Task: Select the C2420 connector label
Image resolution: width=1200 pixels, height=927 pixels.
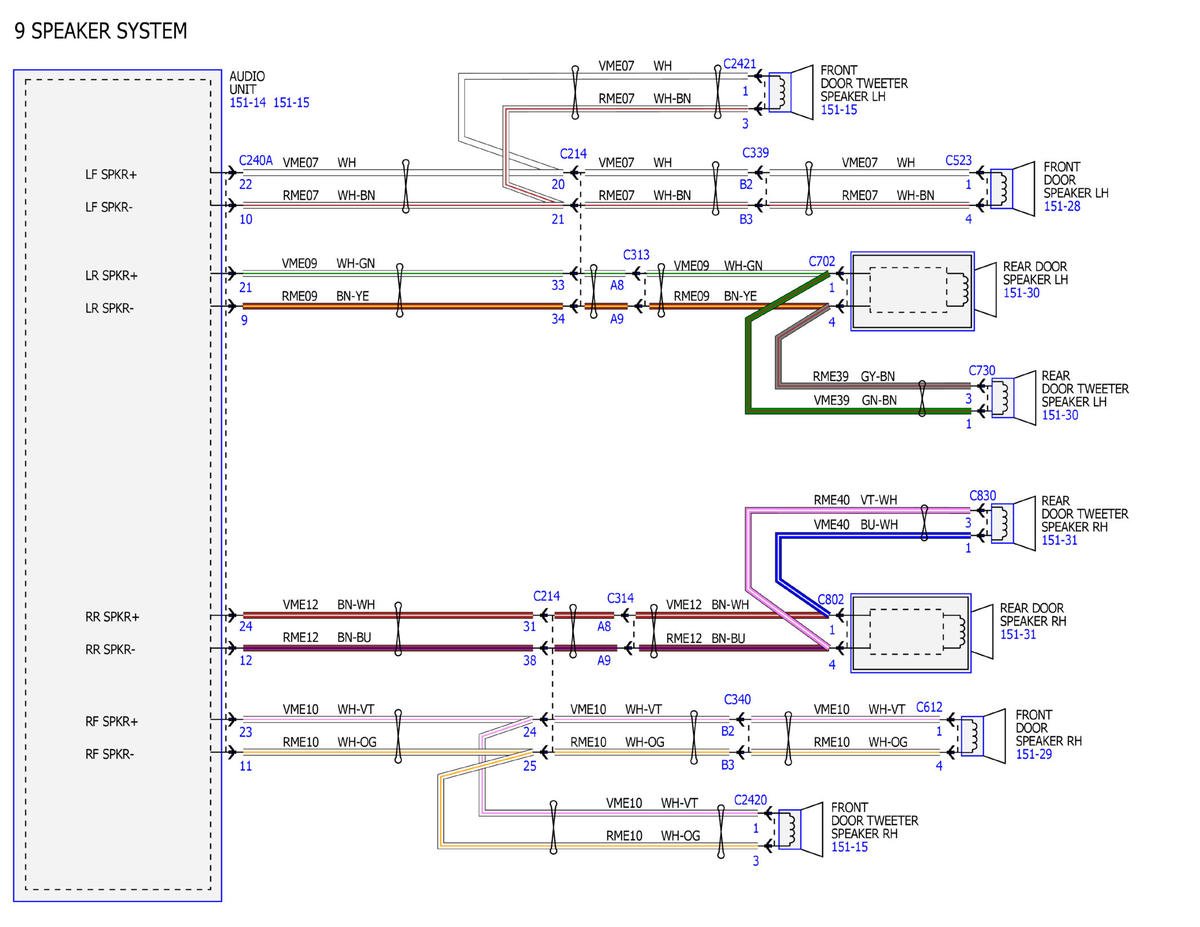Action: click(750, 800)
